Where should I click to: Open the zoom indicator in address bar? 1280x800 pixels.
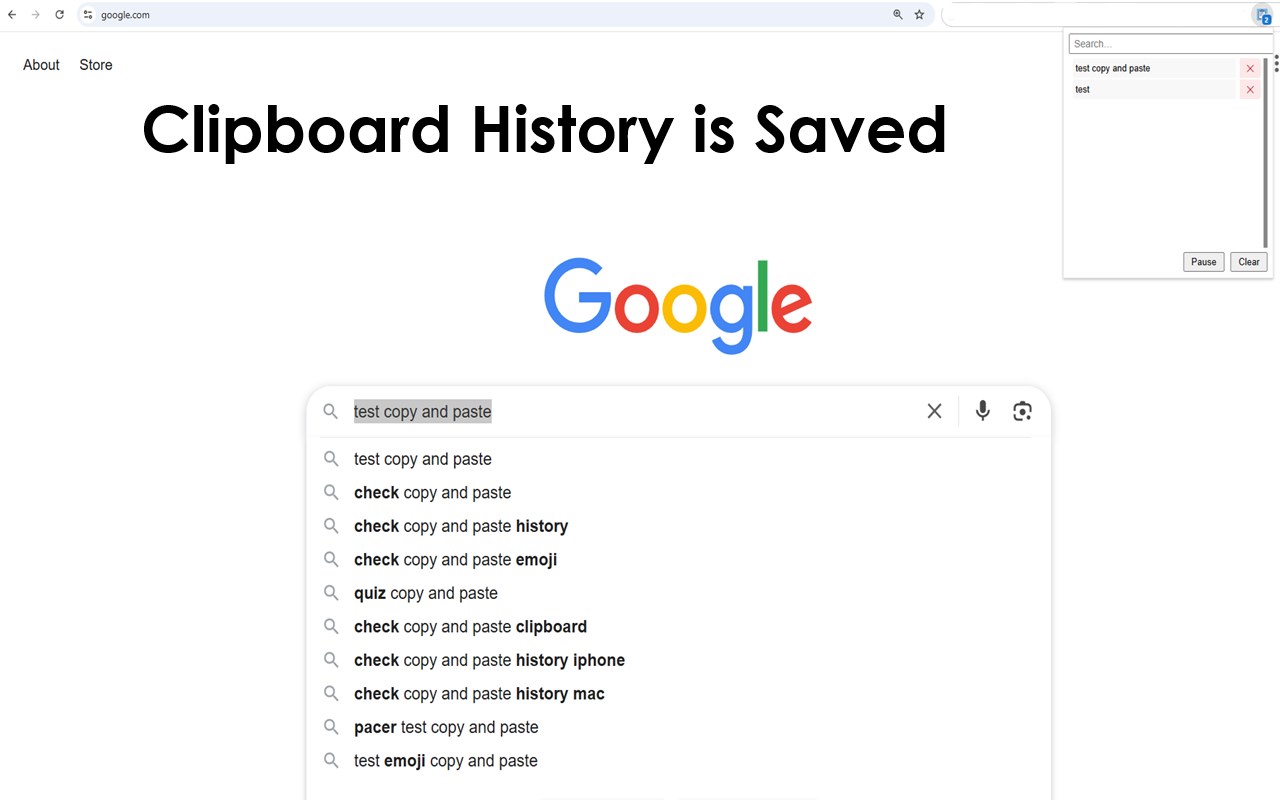tap(897, 15)
